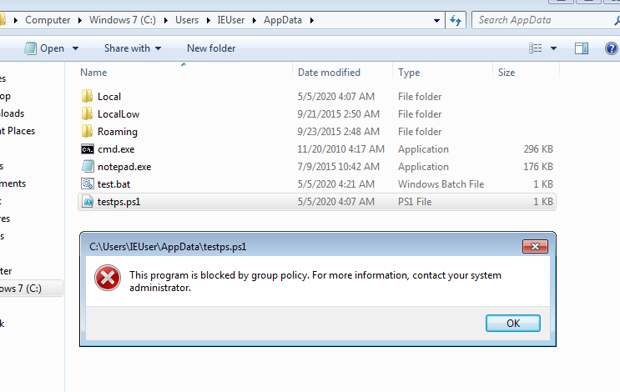Click OK in the error dialog
The width and height of the screenshot is (620, 392).
pyautogui.click(x=513, y=323)
